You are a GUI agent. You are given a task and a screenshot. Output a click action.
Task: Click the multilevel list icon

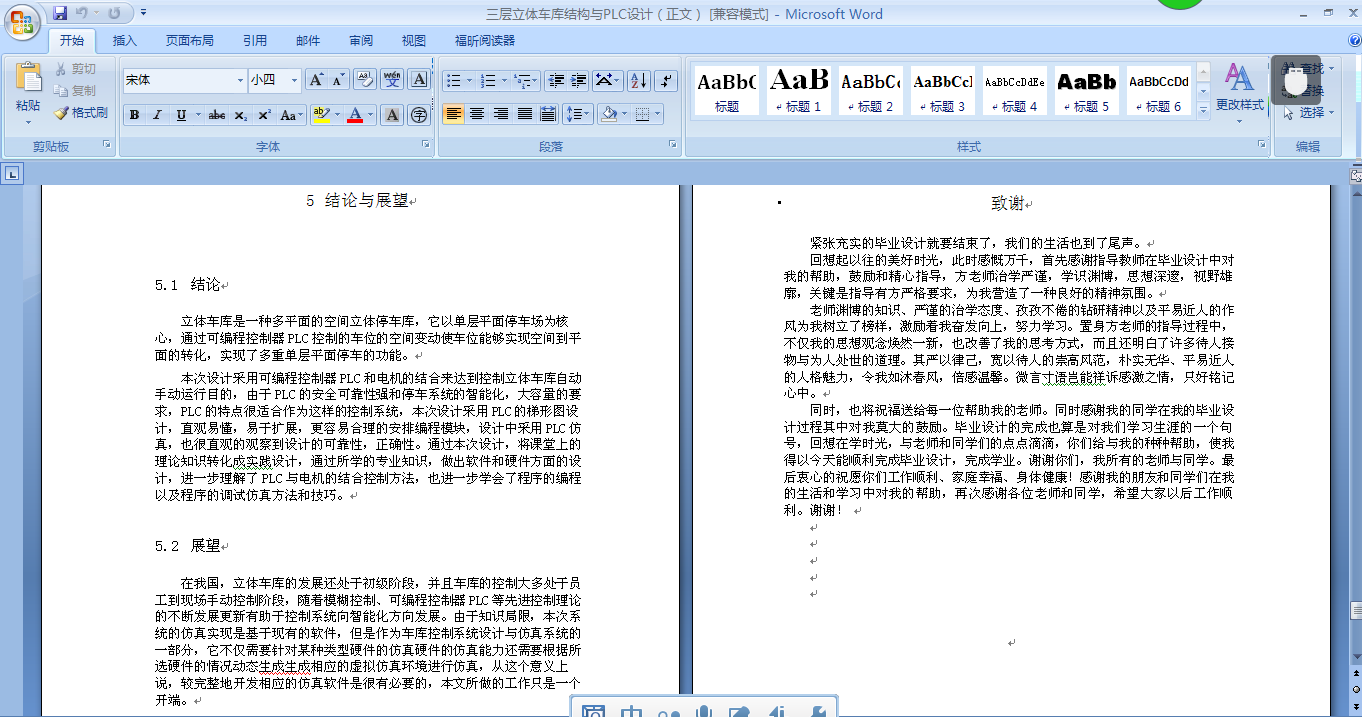(522, 80)
